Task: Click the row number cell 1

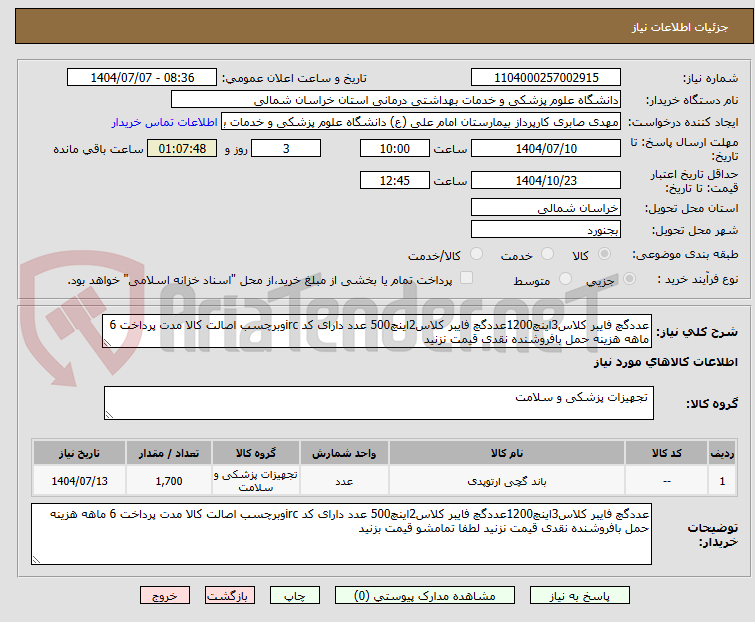Action: [722, 481]
